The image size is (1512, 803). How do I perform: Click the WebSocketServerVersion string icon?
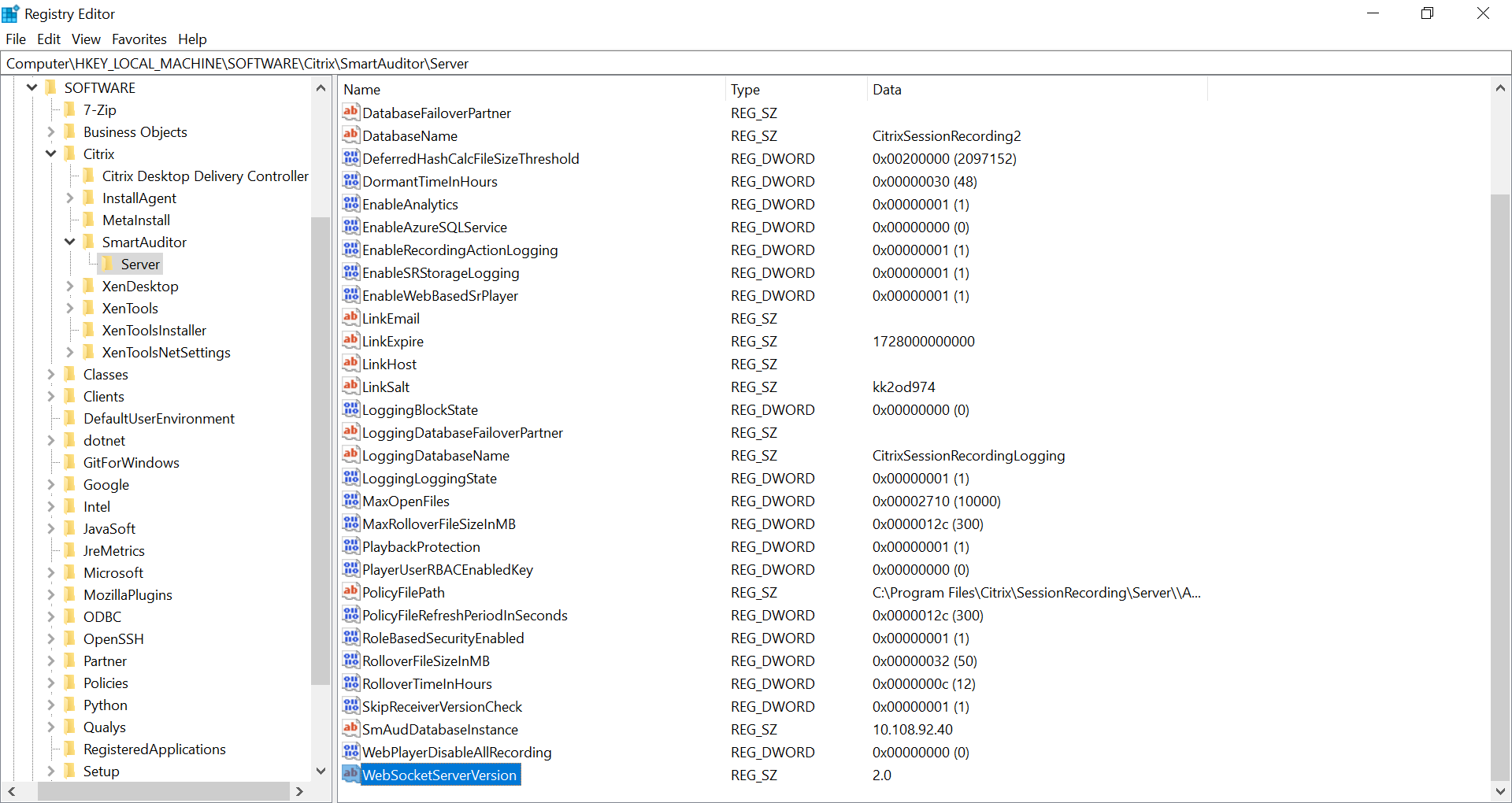coord(350,775)
